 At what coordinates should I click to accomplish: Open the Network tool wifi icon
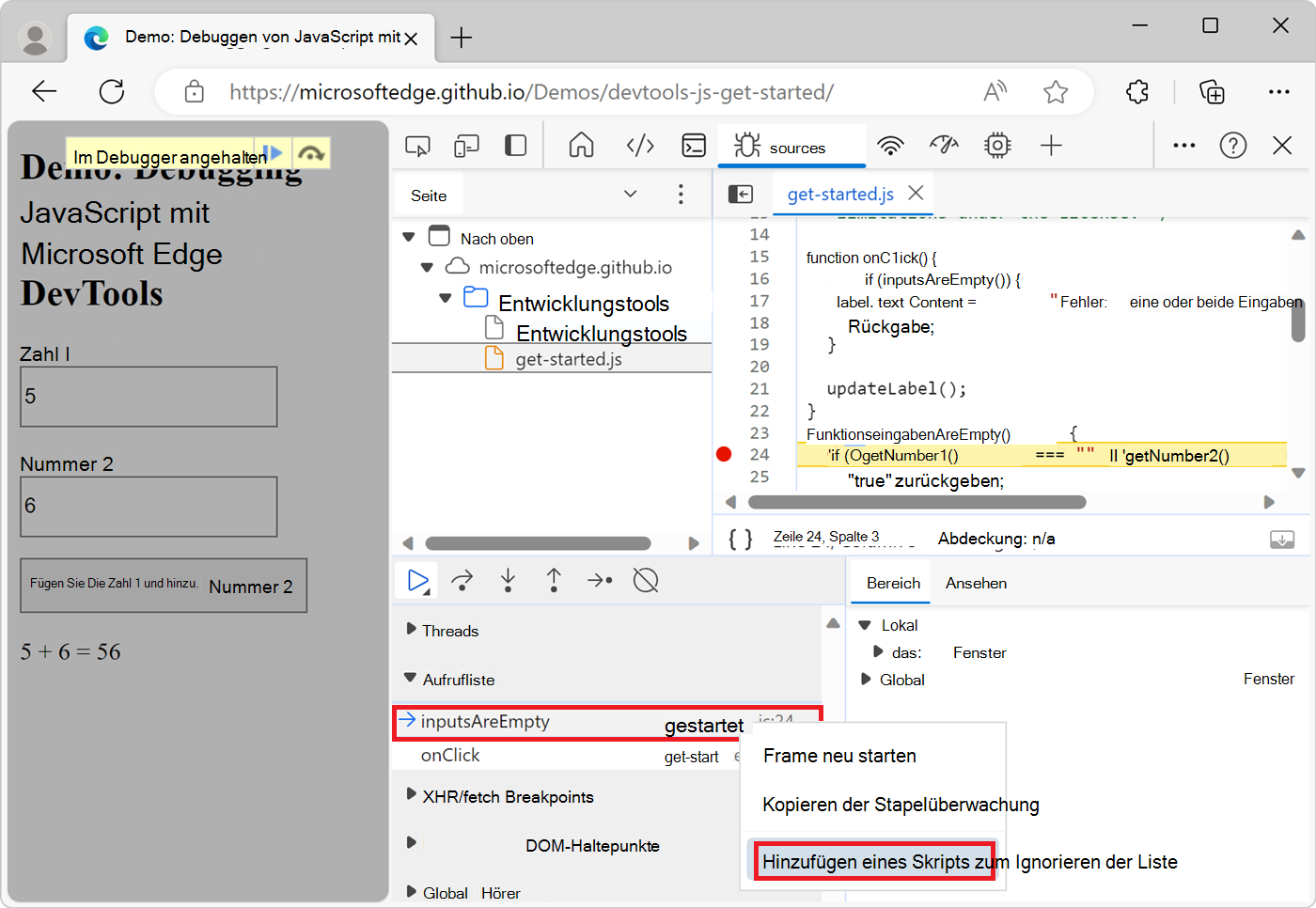(x=889, y=146)
